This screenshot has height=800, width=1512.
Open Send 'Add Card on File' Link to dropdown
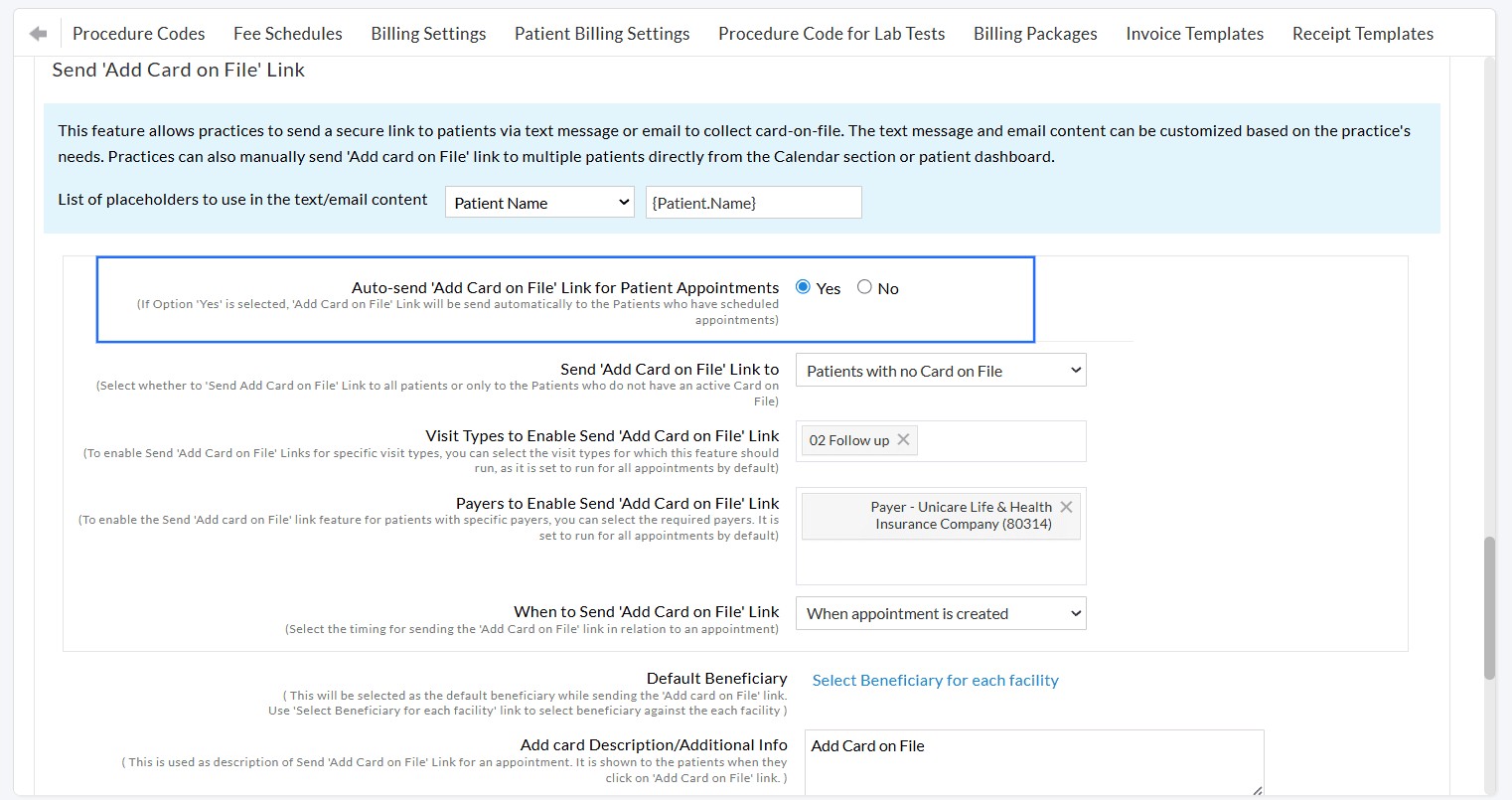(941, 371)
